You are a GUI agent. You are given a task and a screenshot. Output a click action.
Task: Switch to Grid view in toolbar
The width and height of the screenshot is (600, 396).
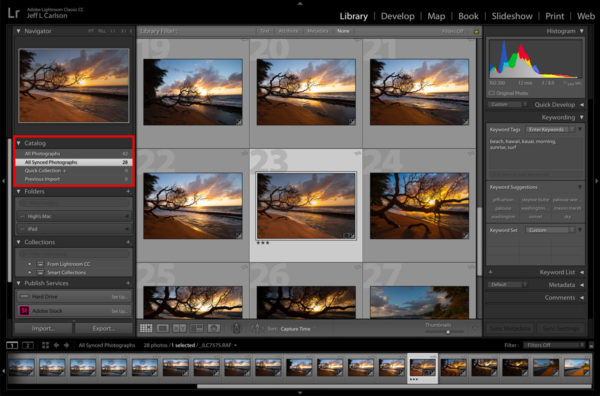(x=146, y=328)
